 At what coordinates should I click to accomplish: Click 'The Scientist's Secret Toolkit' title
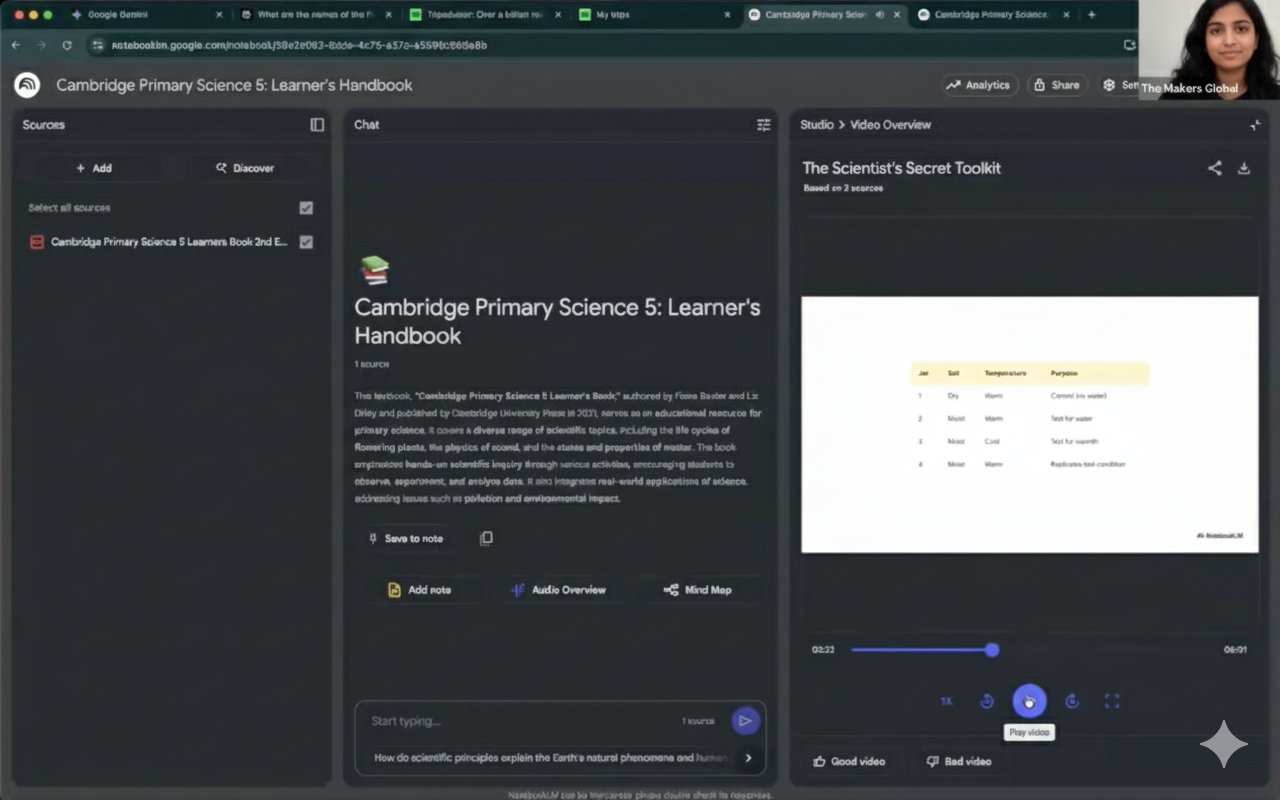click(x=901, y=168)
